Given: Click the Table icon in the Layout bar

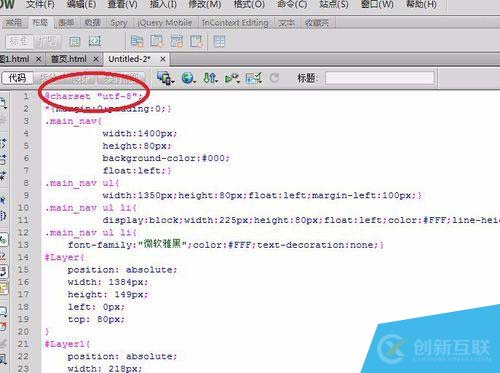Looking at the screenshot, I should tap(219, 41).
